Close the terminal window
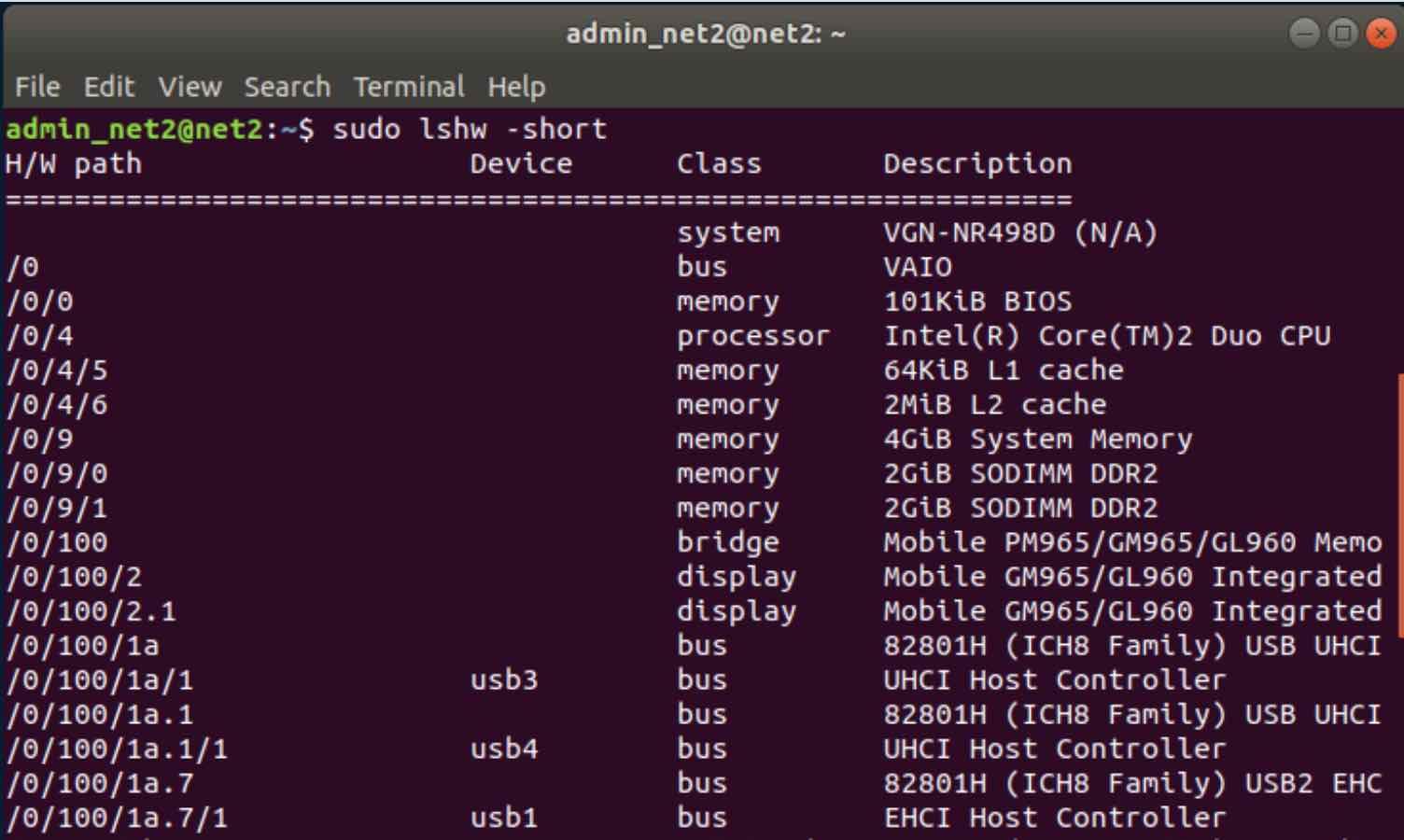Screen dimensions: 1404x840 point(1381,34)
